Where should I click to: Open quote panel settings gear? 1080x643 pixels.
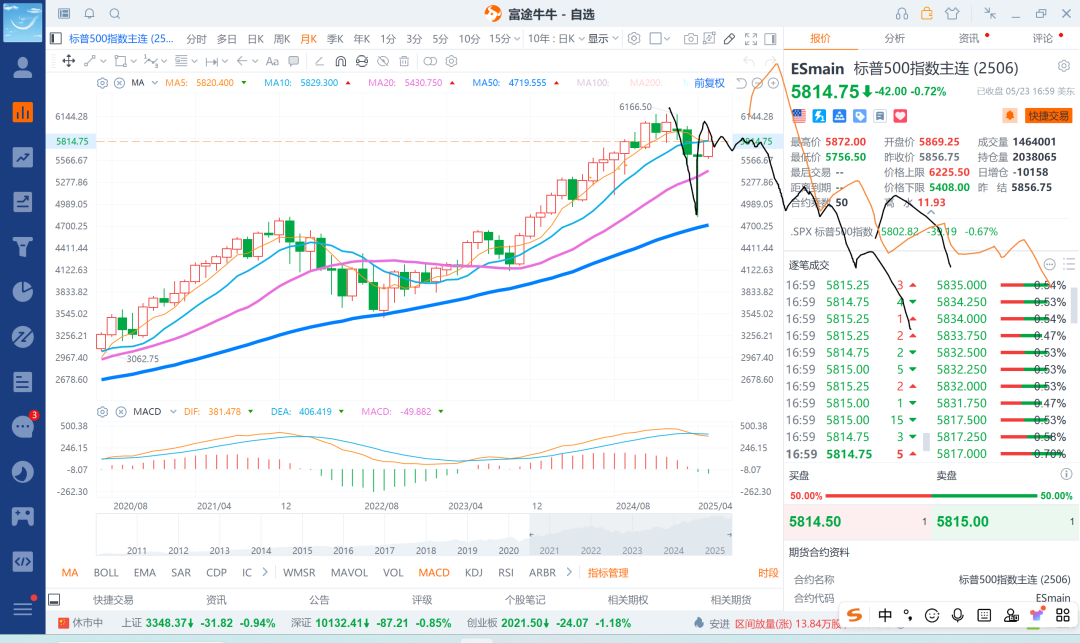coord(1064,66)
